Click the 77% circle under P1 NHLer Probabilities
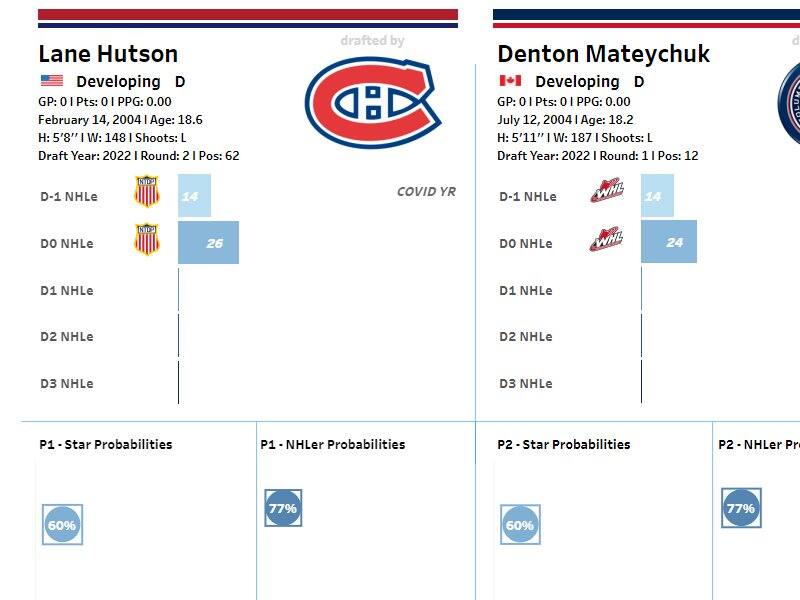Screen dimensions: 800x600 coord(283,508)
